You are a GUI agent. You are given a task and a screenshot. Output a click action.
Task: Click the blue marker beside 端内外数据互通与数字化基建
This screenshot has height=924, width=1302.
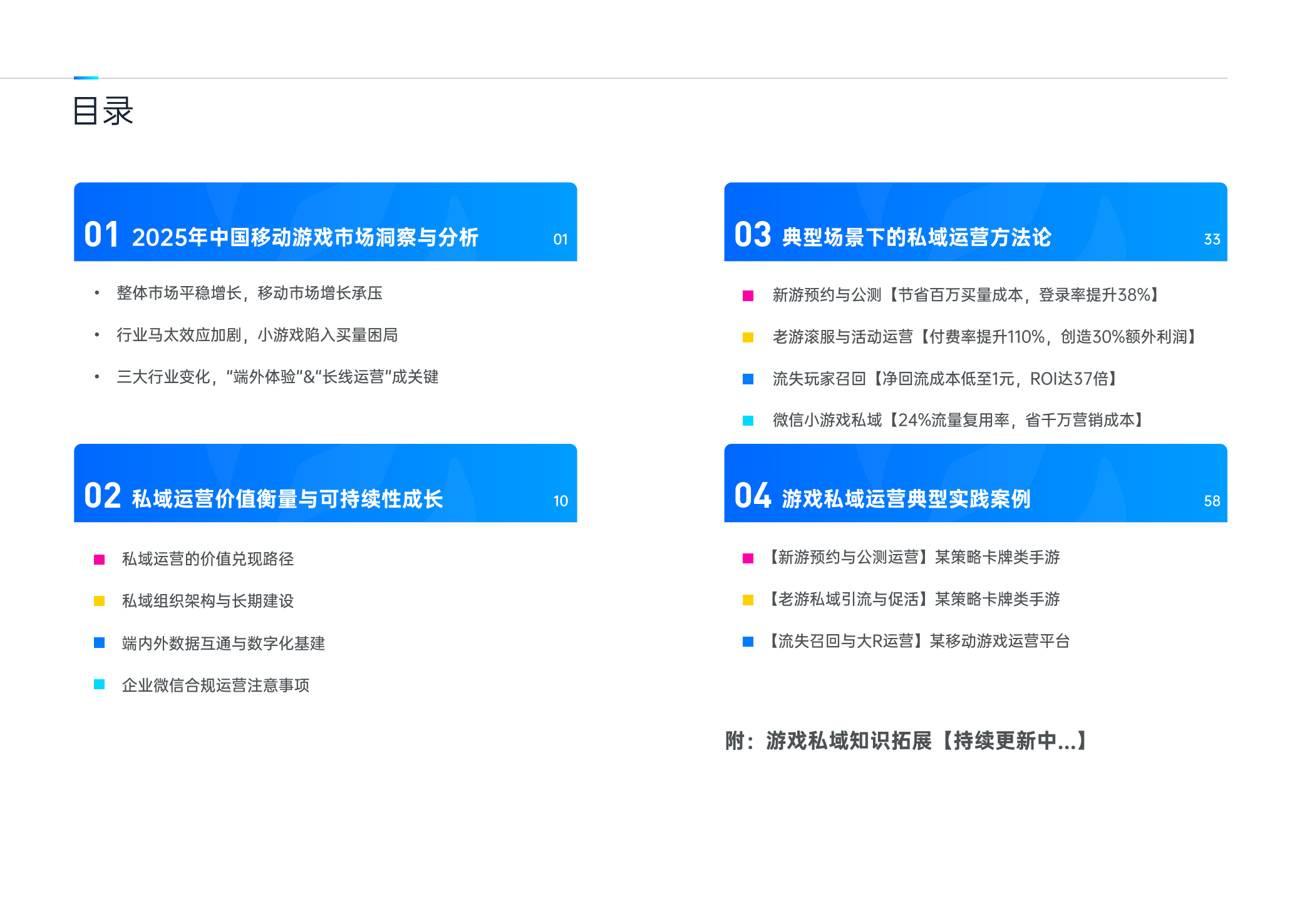tap(98, 644)
